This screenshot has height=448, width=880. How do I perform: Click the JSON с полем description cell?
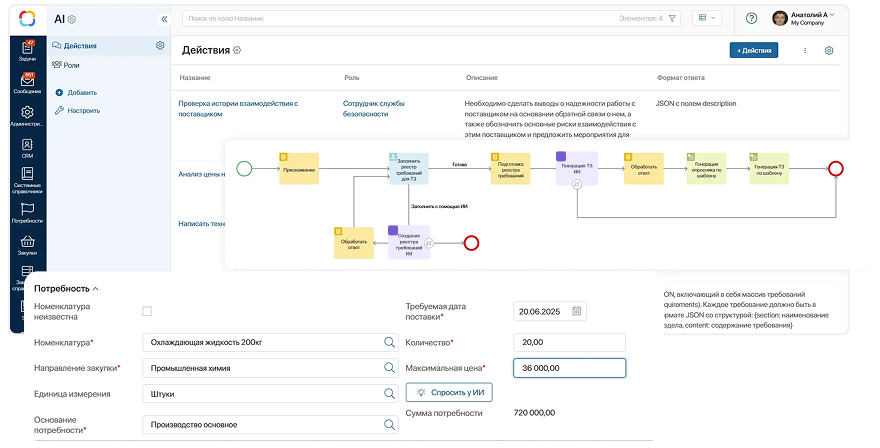(x=696, y=103)
